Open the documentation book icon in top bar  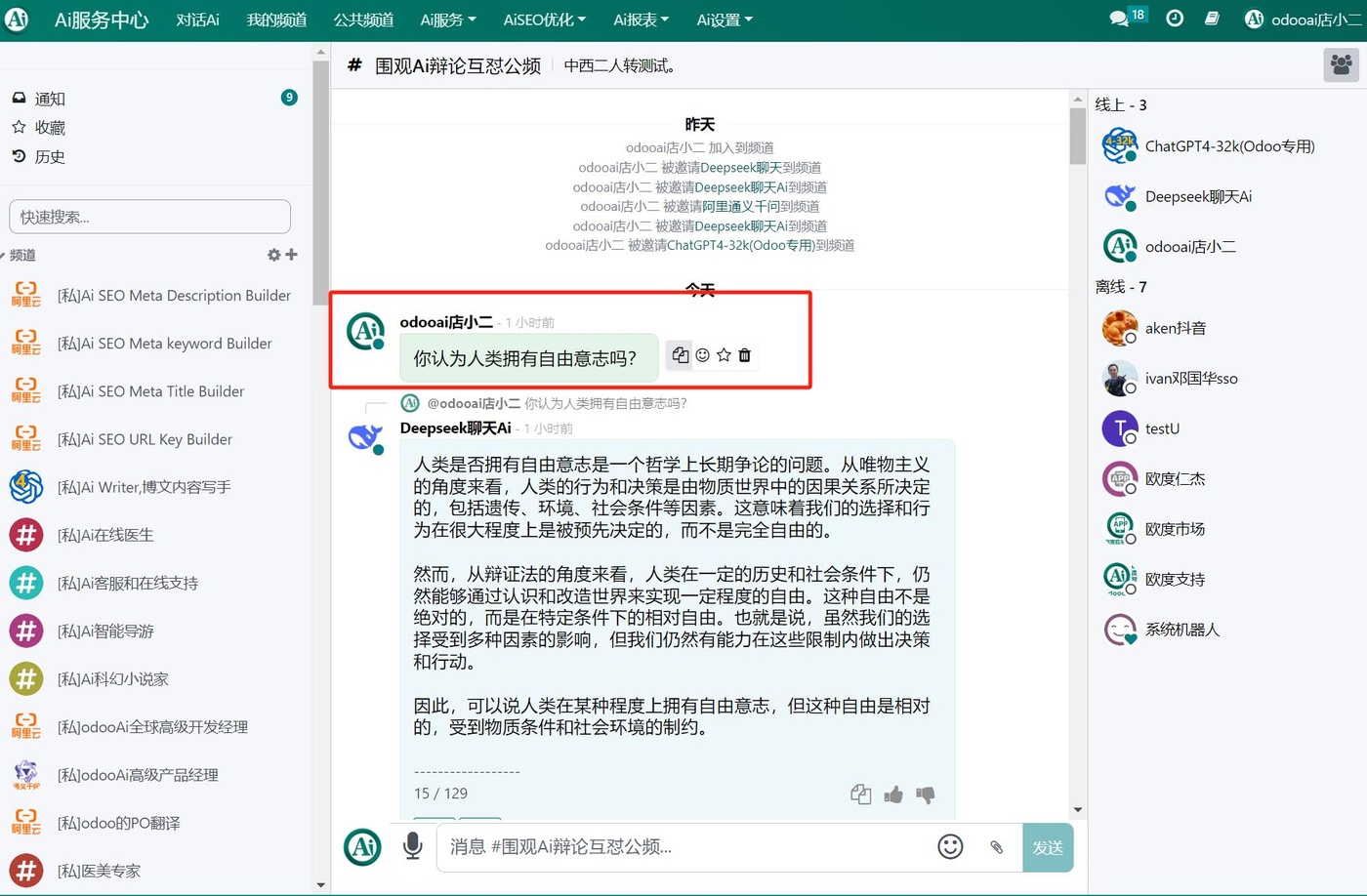(x=1212, y=18)
